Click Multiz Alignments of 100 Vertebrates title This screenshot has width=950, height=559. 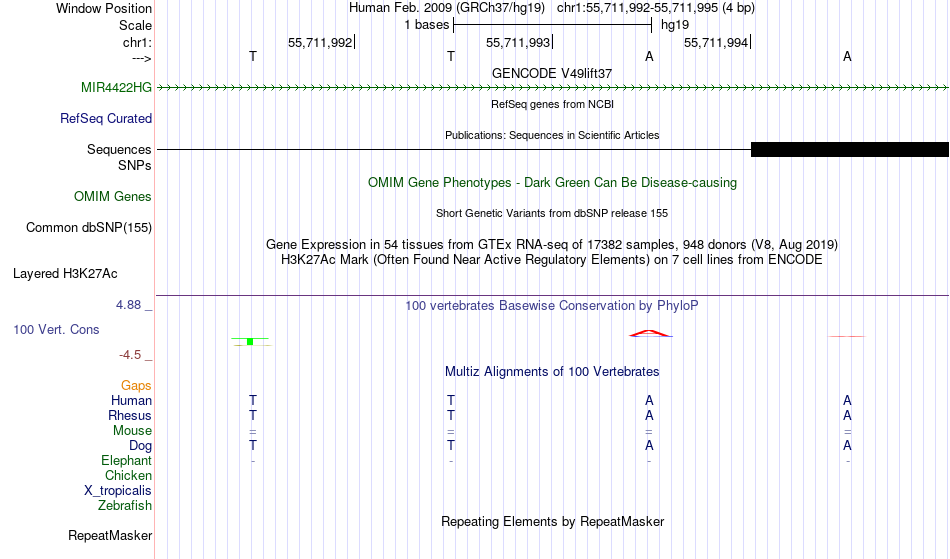[x=552, y=371]
